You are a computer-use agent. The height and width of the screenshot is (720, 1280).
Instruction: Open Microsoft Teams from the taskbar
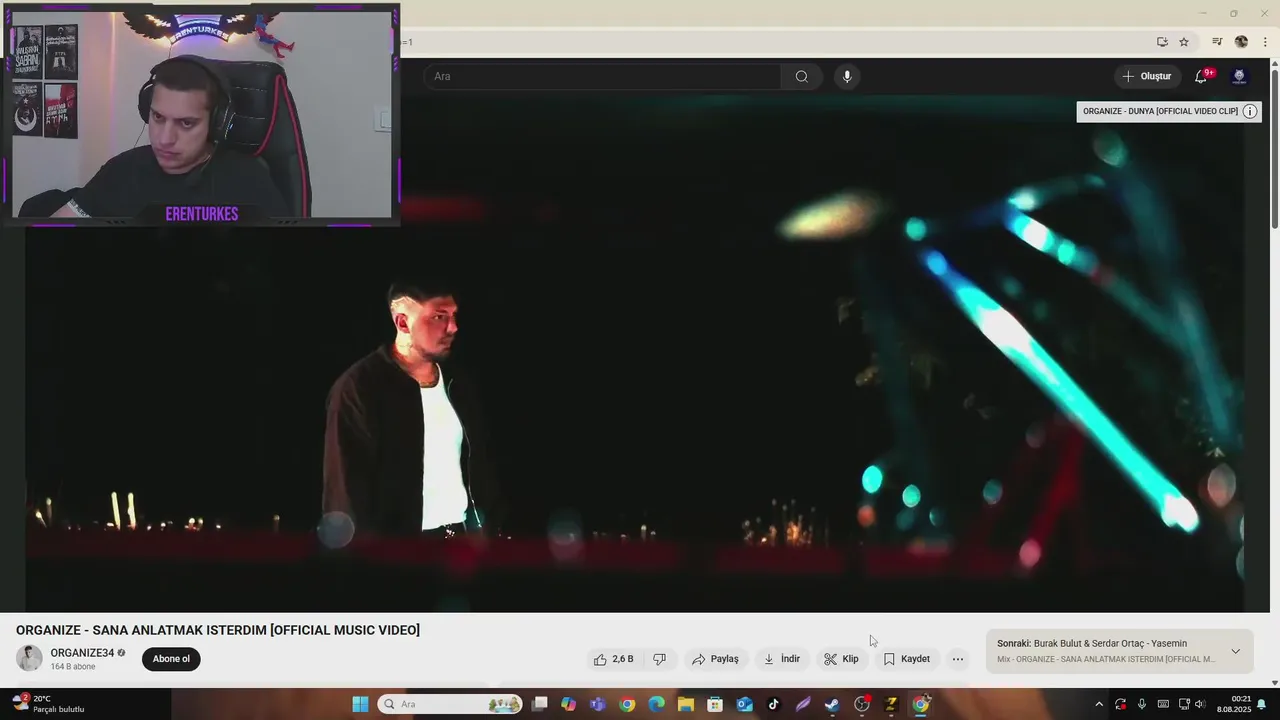(598, 704)
